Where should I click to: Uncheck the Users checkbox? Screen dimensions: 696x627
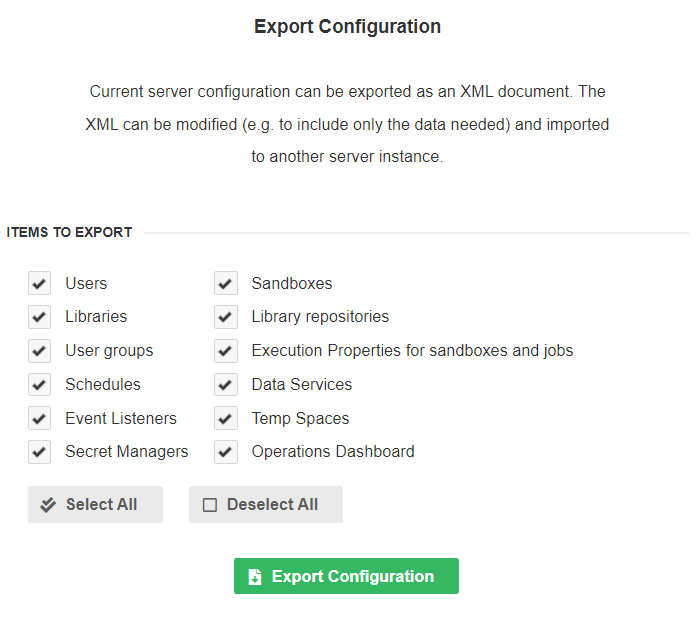point(40,283)
